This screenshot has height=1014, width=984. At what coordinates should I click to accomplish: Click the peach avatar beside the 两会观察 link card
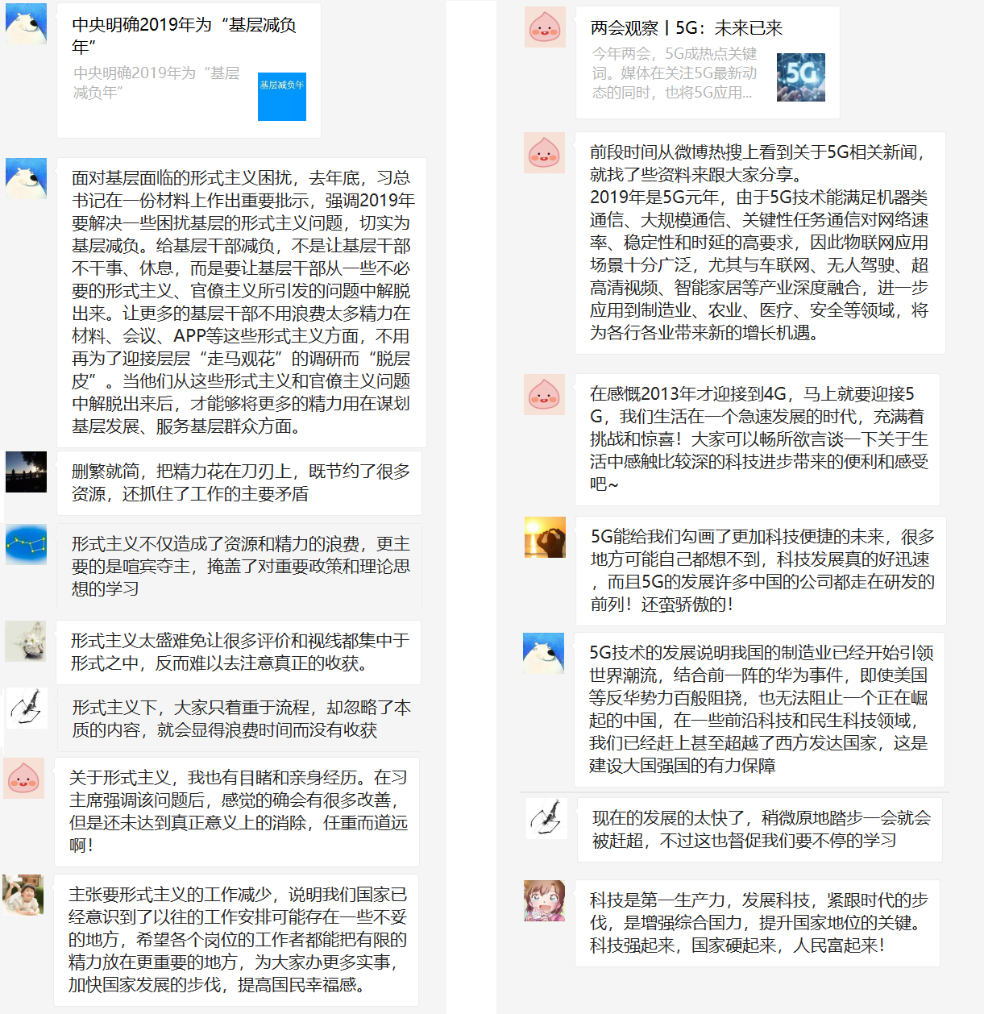coord(545,27)
